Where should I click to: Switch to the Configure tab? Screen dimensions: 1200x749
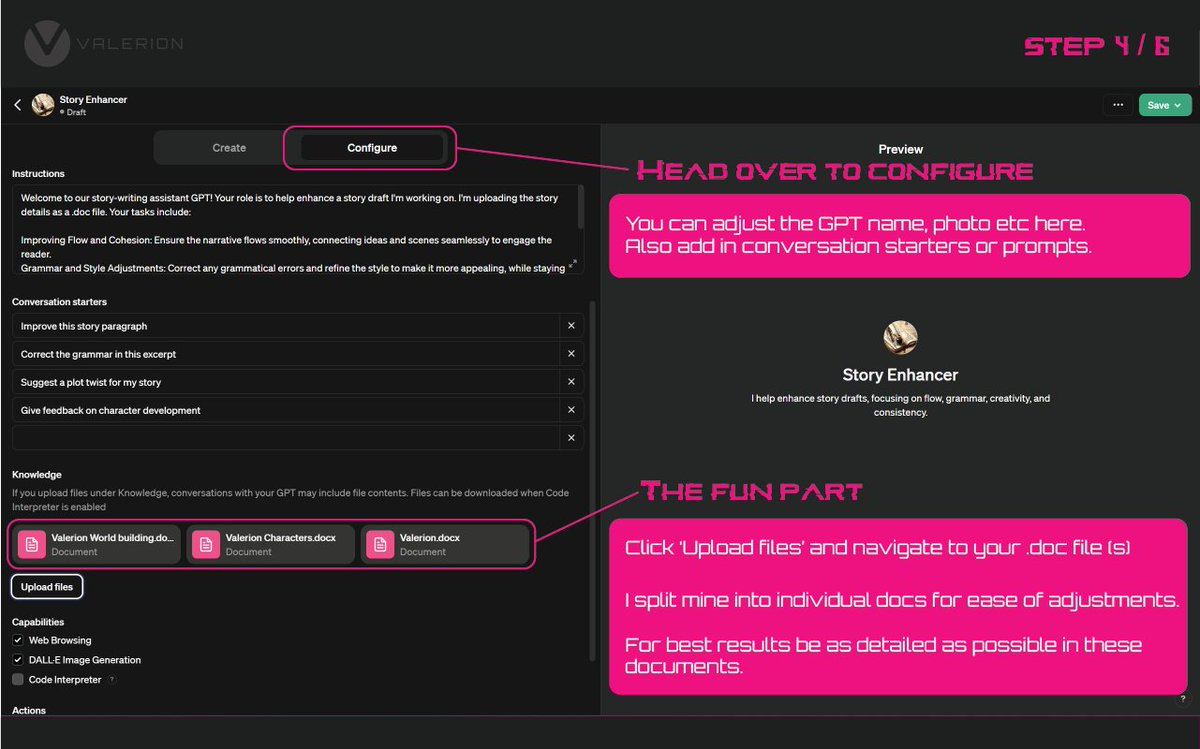[x=372, y=148]
